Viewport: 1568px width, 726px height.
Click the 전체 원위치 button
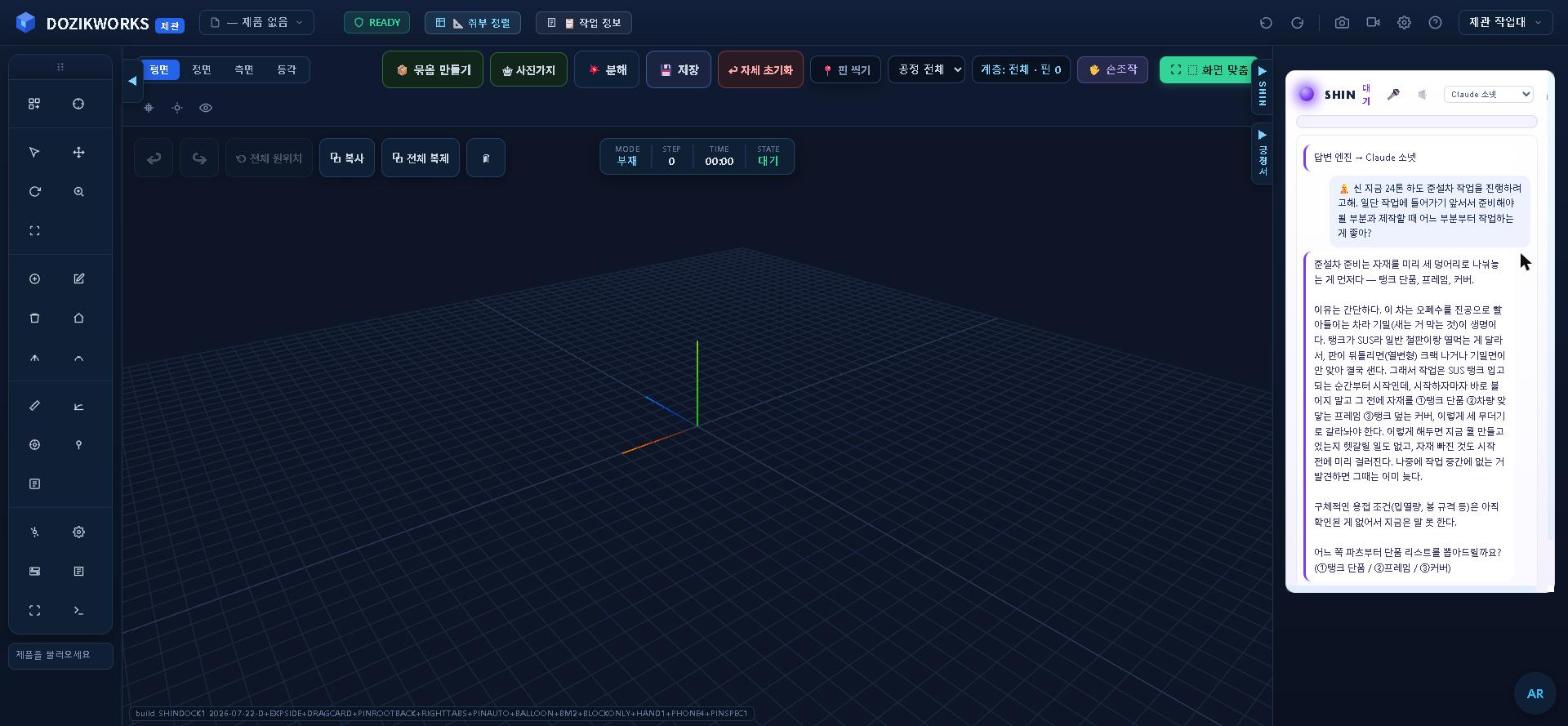(269, 158)
